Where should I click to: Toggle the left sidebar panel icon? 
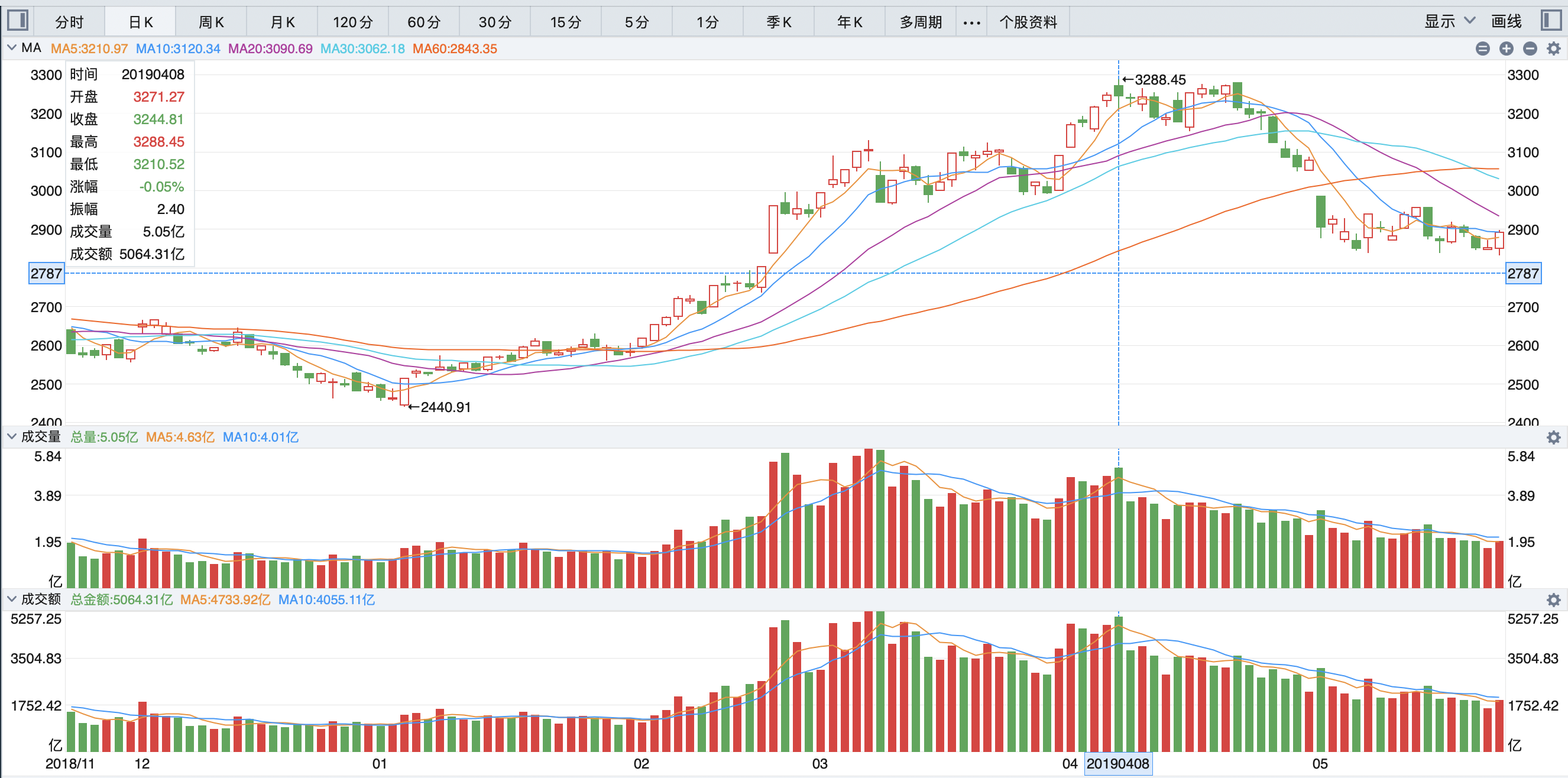(17, 21)
